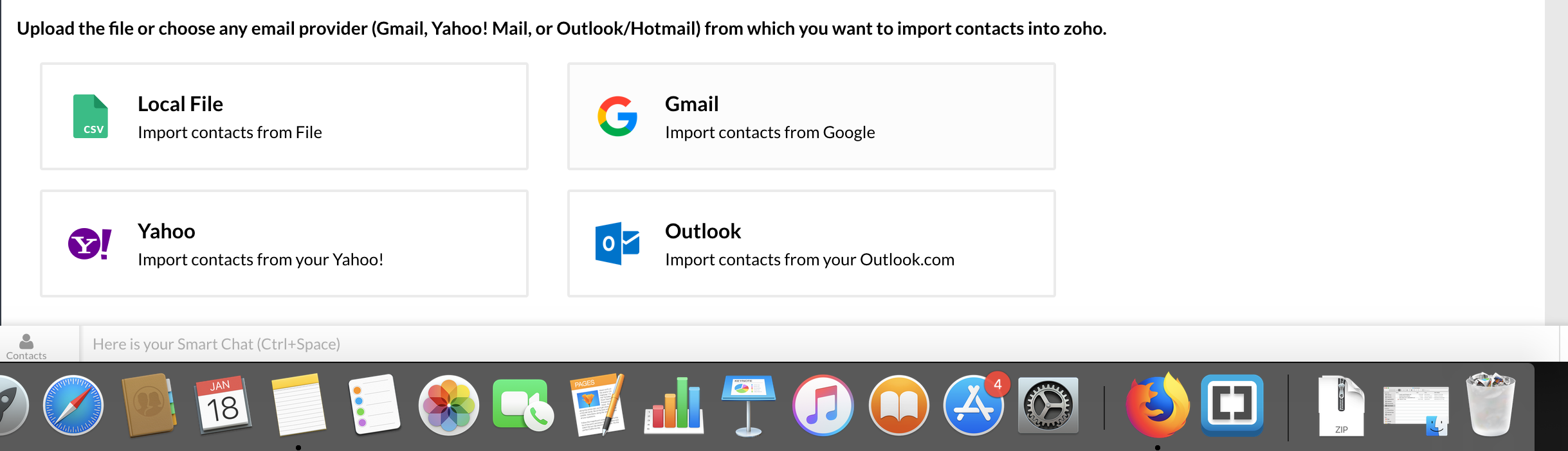Choose Import contacts from Google

click(770, 132)
